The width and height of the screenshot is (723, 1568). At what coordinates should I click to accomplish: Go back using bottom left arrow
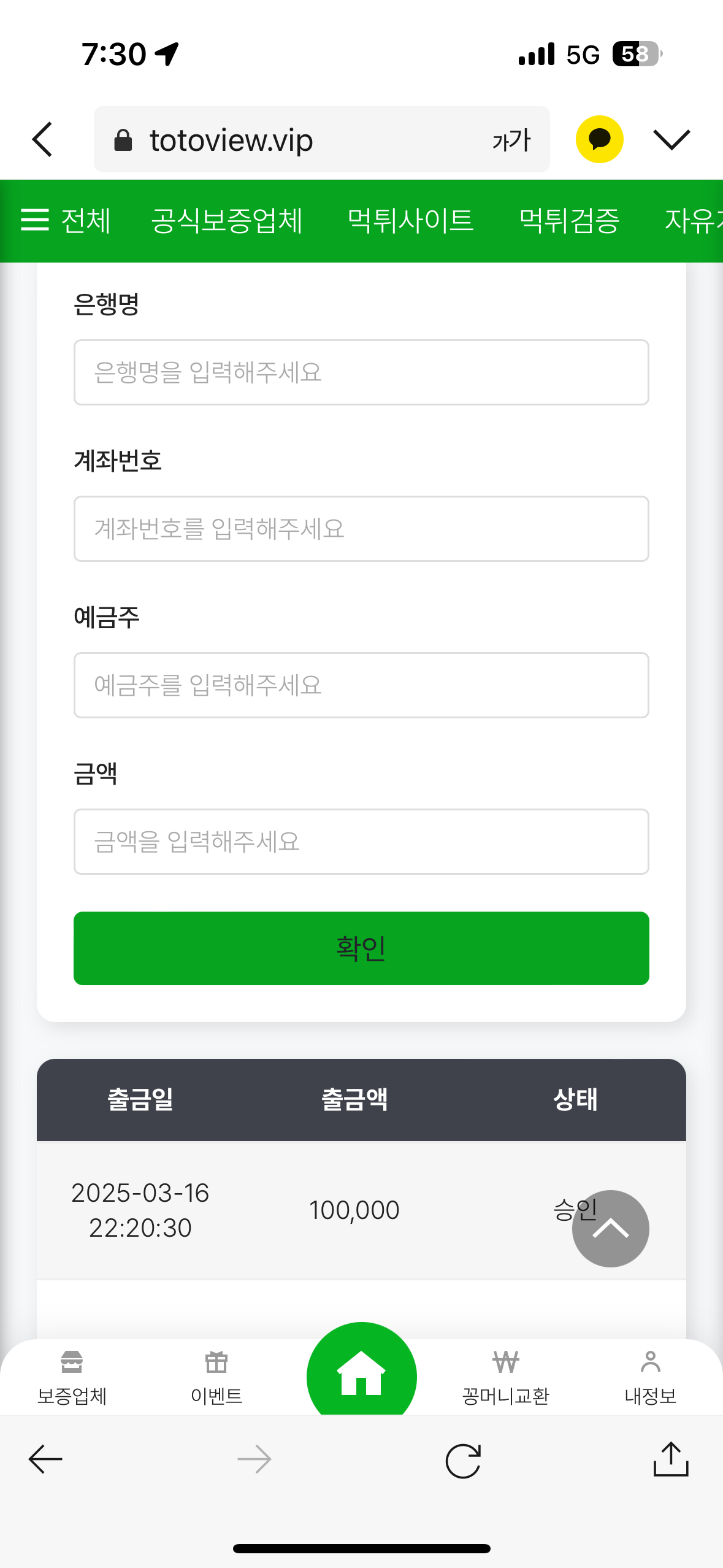46,1459
